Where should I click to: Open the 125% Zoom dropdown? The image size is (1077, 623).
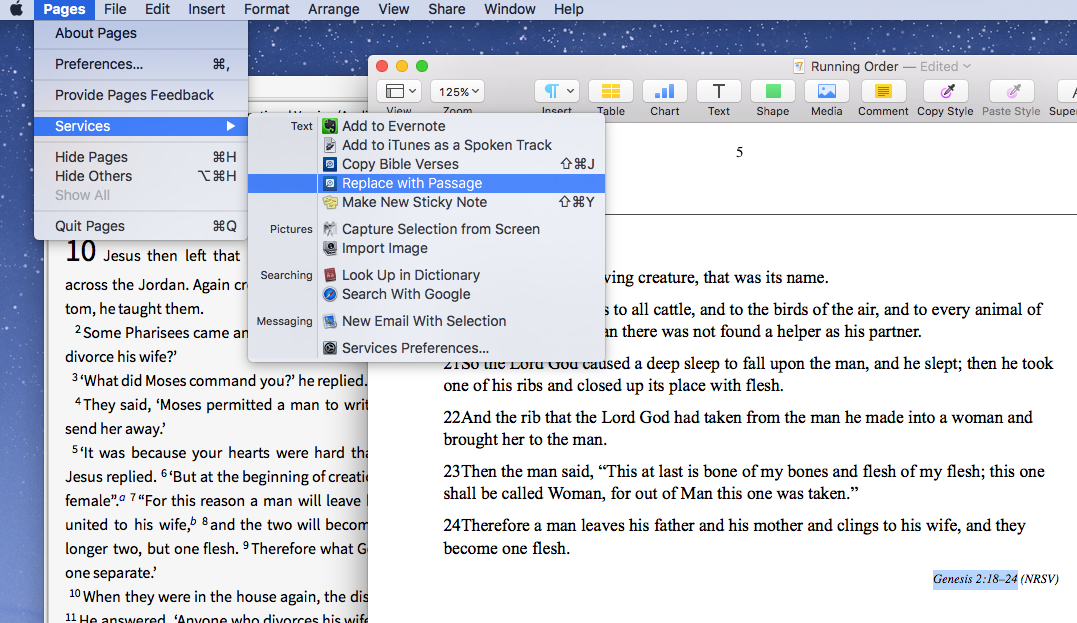(x=458, y=91)
